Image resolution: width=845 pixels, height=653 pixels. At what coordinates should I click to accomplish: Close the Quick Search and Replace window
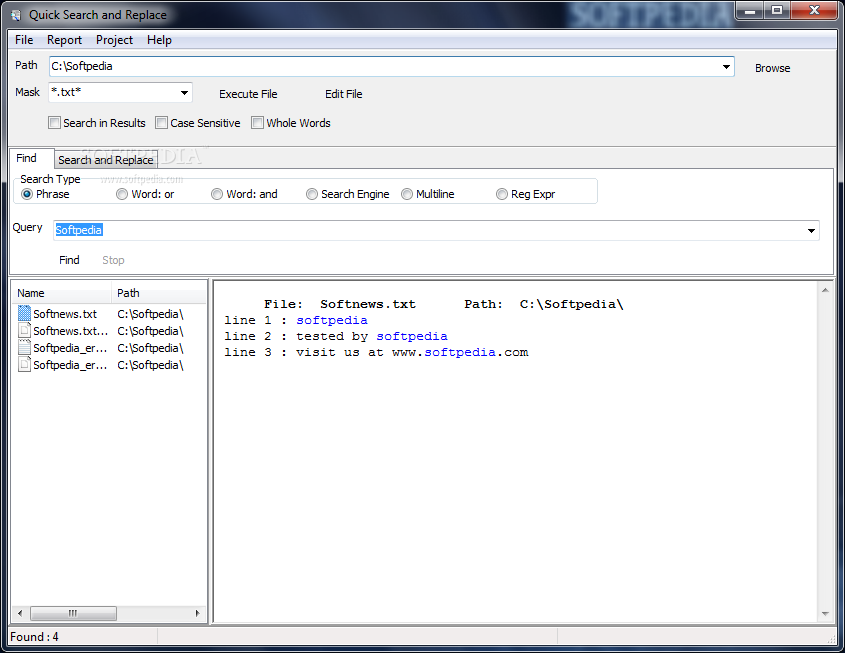(x=814, y=11)
